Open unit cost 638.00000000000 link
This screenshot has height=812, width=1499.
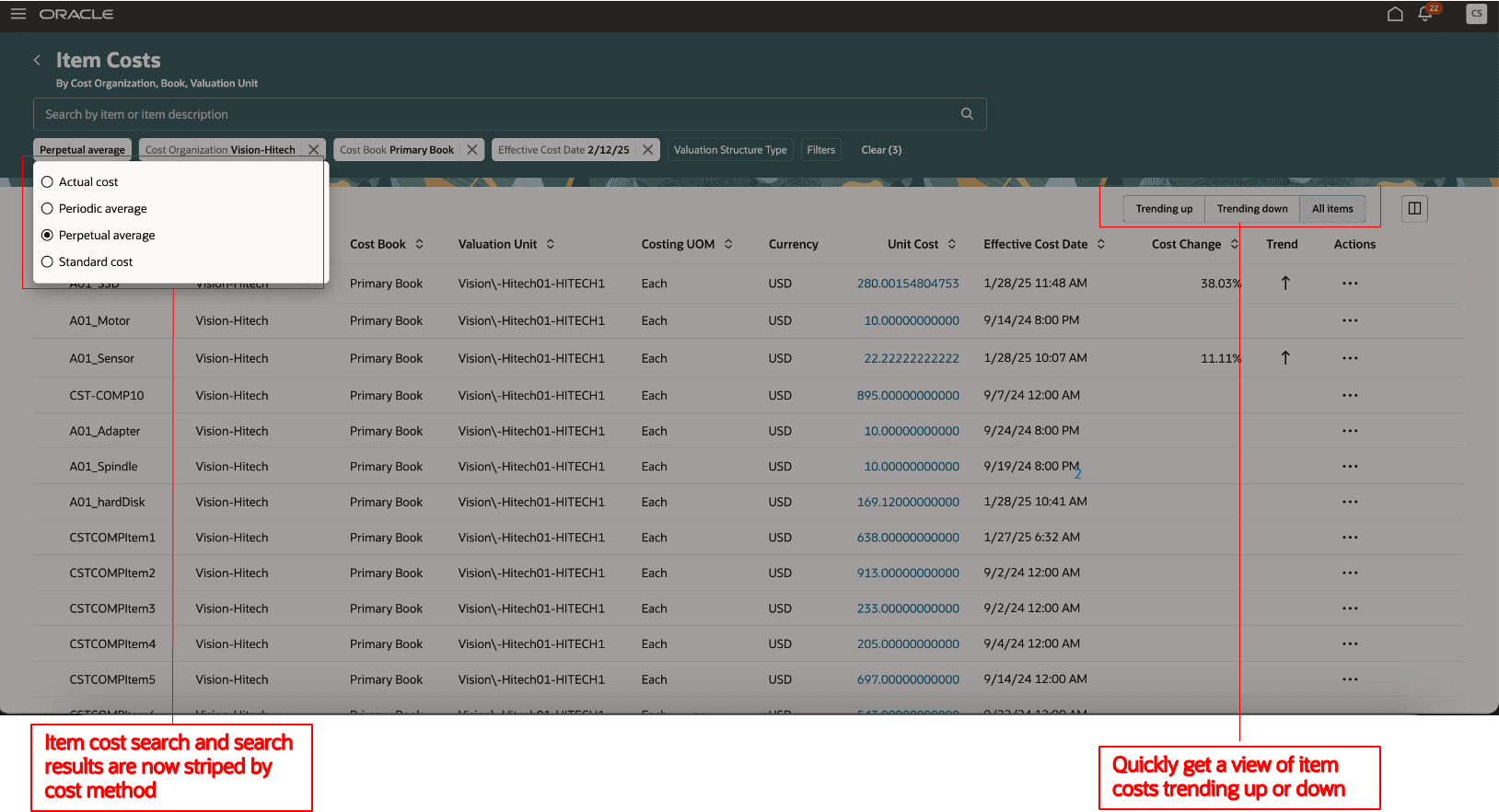(x=908, y=538)
